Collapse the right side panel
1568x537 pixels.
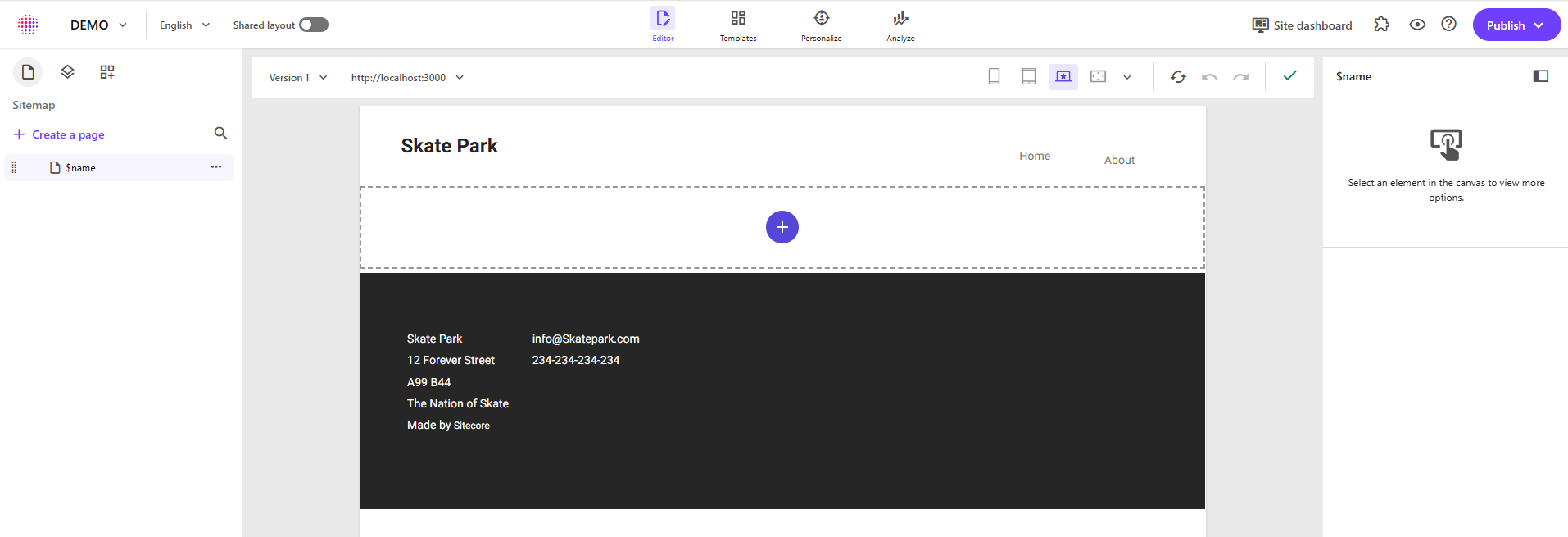pyautogui.click(x=1540, y=76)
